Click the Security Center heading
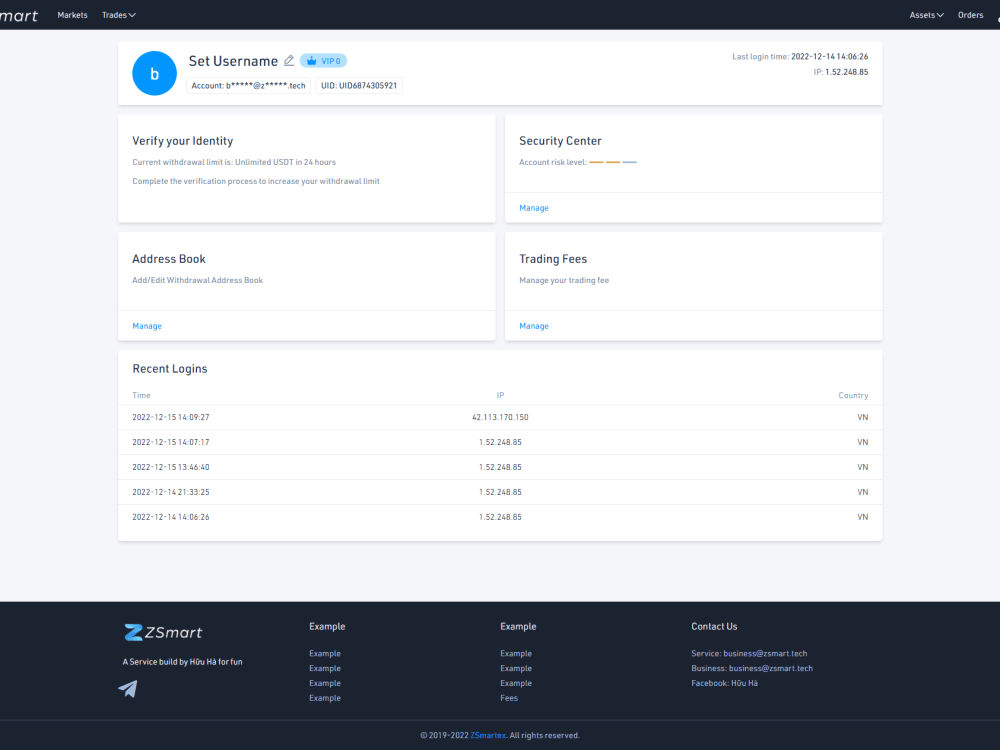This screenshot has height=750, width=1000. [x=560, y=141]
